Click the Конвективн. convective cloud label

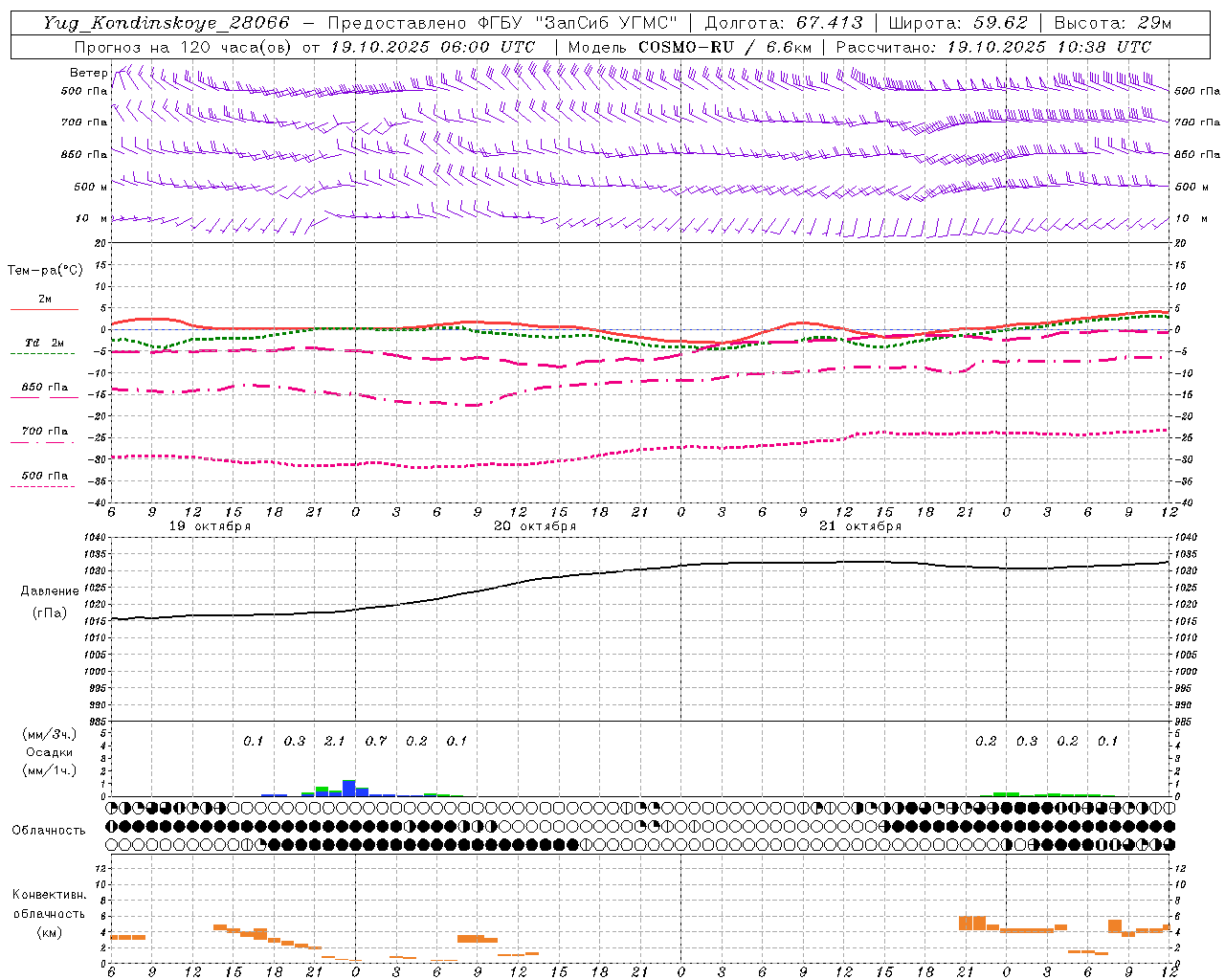click(49, 895)
